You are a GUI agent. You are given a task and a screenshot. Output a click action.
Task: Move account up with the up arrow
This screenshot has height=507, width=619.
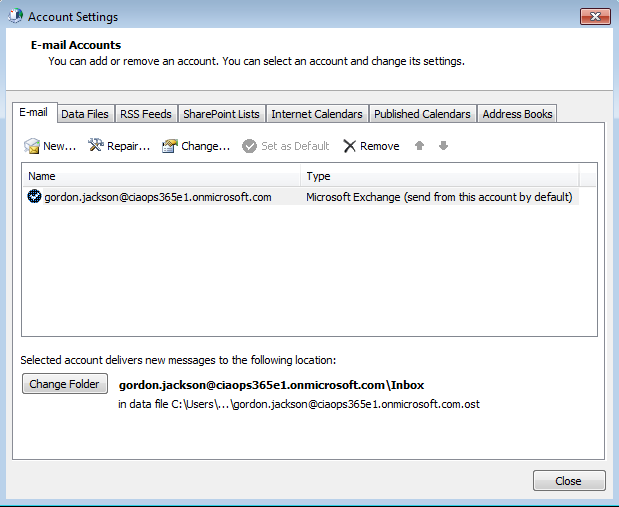point(419,146)
